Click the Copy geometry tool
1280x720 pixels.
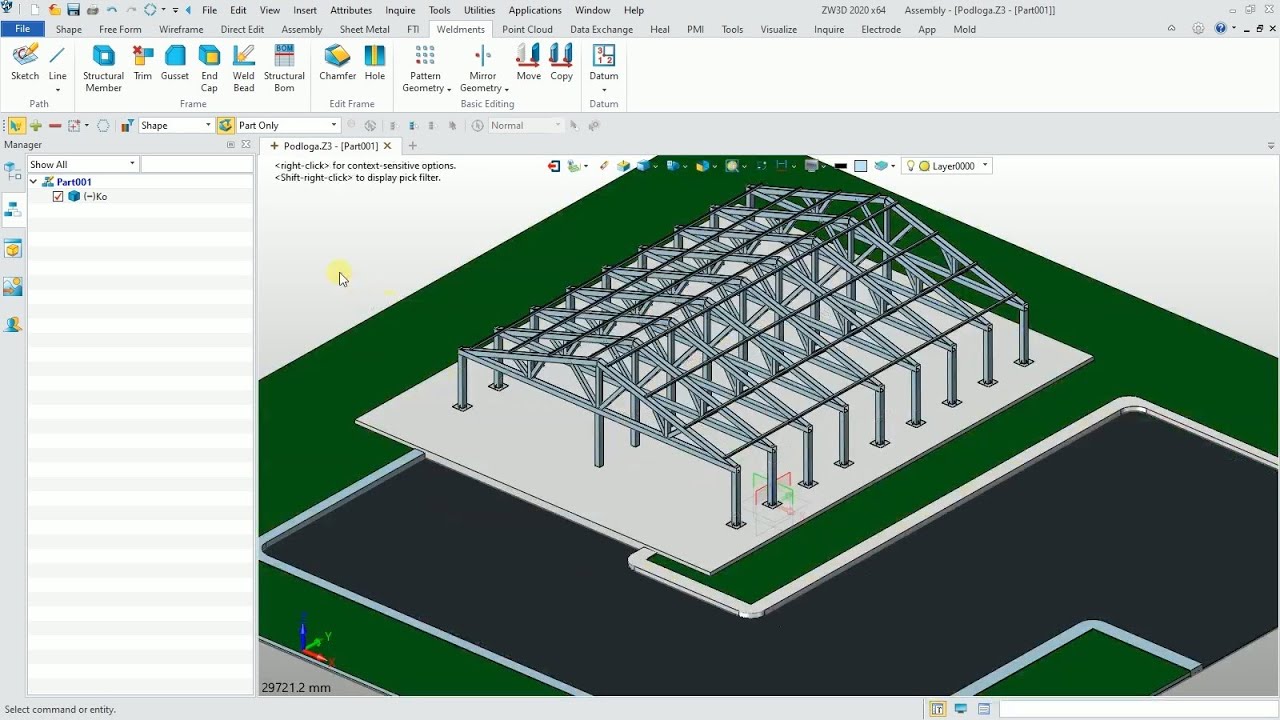click(562, 62)
